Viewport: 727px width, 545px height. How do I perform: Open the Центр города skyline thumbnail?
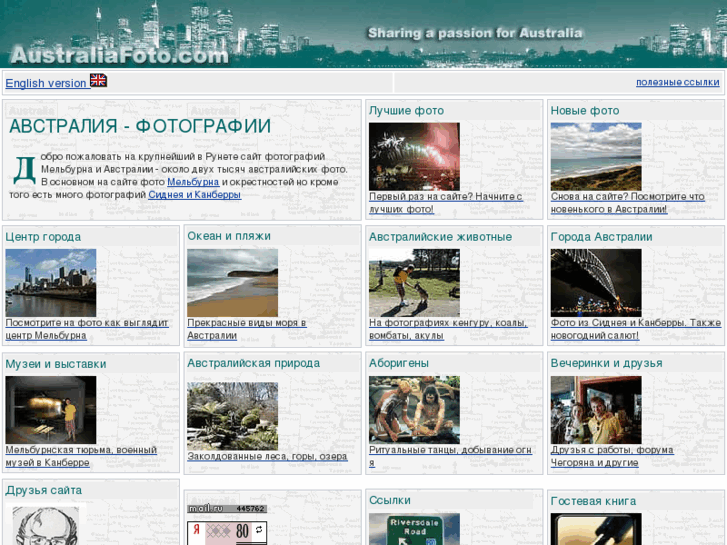pyautogui.click(x=51, y=282)
